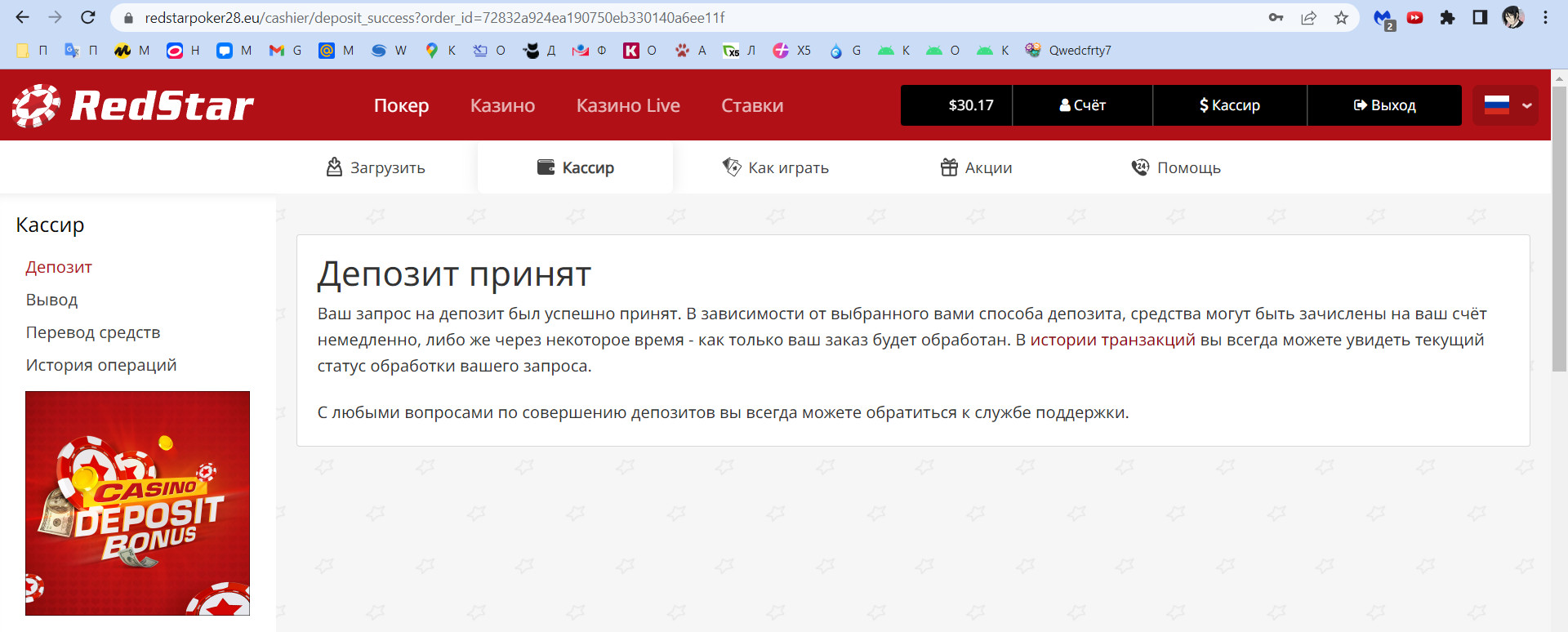Select Вывод in the cashier sidebar
Screen dimensions: 1568x632
51,300
